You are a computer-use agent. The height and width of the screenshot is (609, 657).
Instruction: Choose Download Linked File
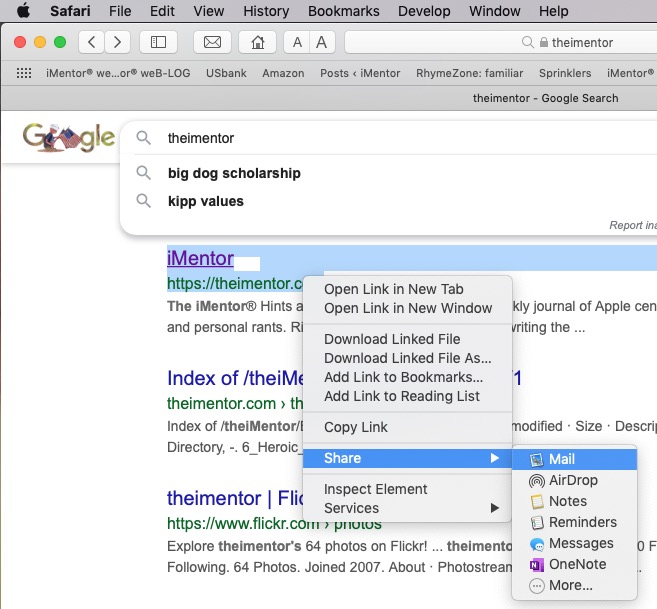(407, 339)
